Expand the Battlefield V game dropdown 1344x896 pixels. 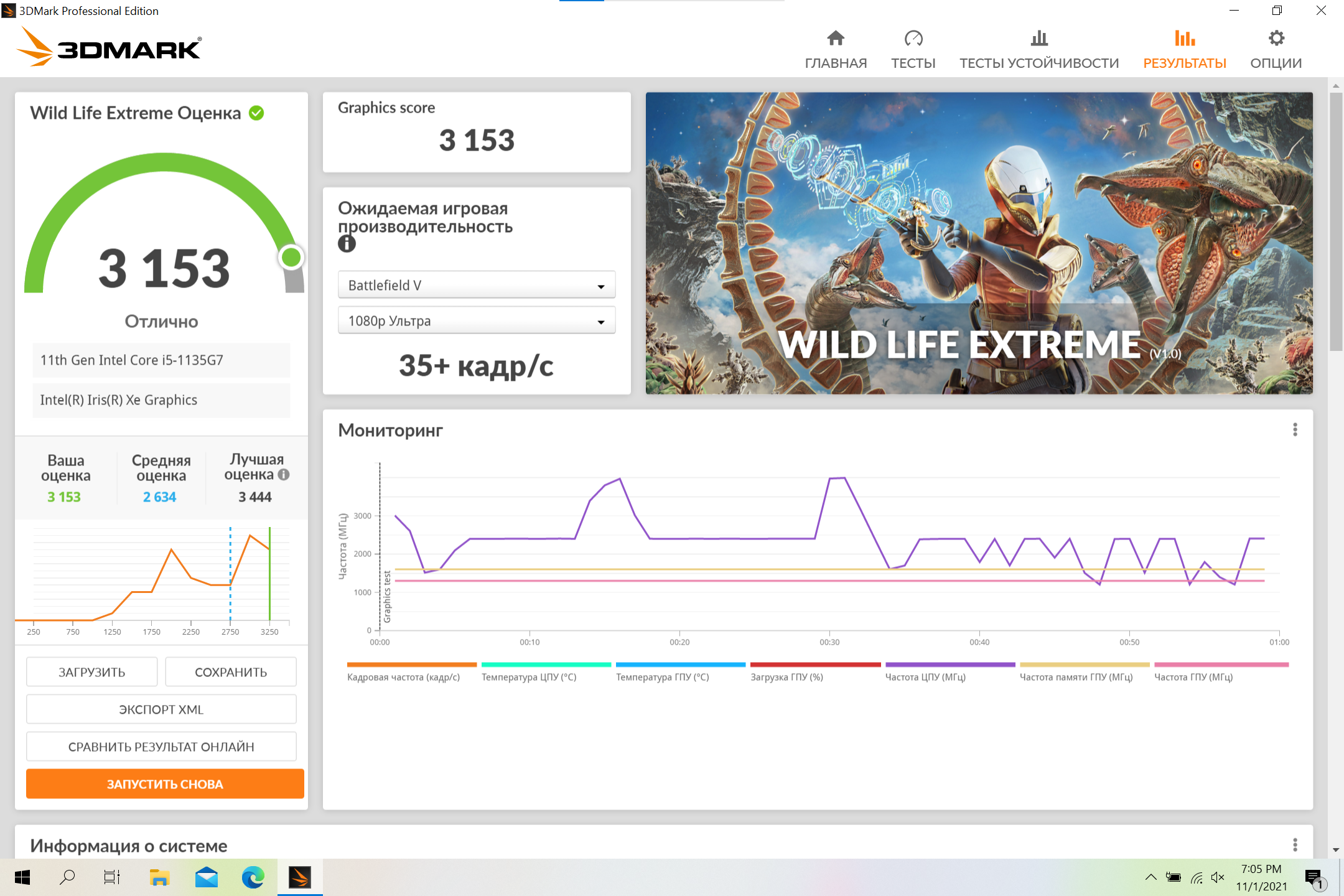pos(477,285)
